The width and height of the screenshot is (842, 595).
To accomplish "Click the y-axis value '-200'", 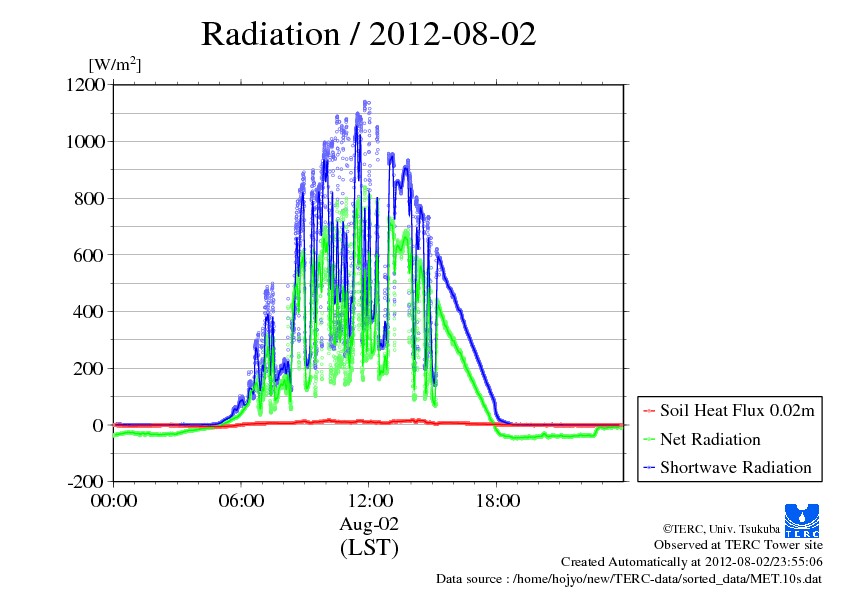I will (85, 482).
